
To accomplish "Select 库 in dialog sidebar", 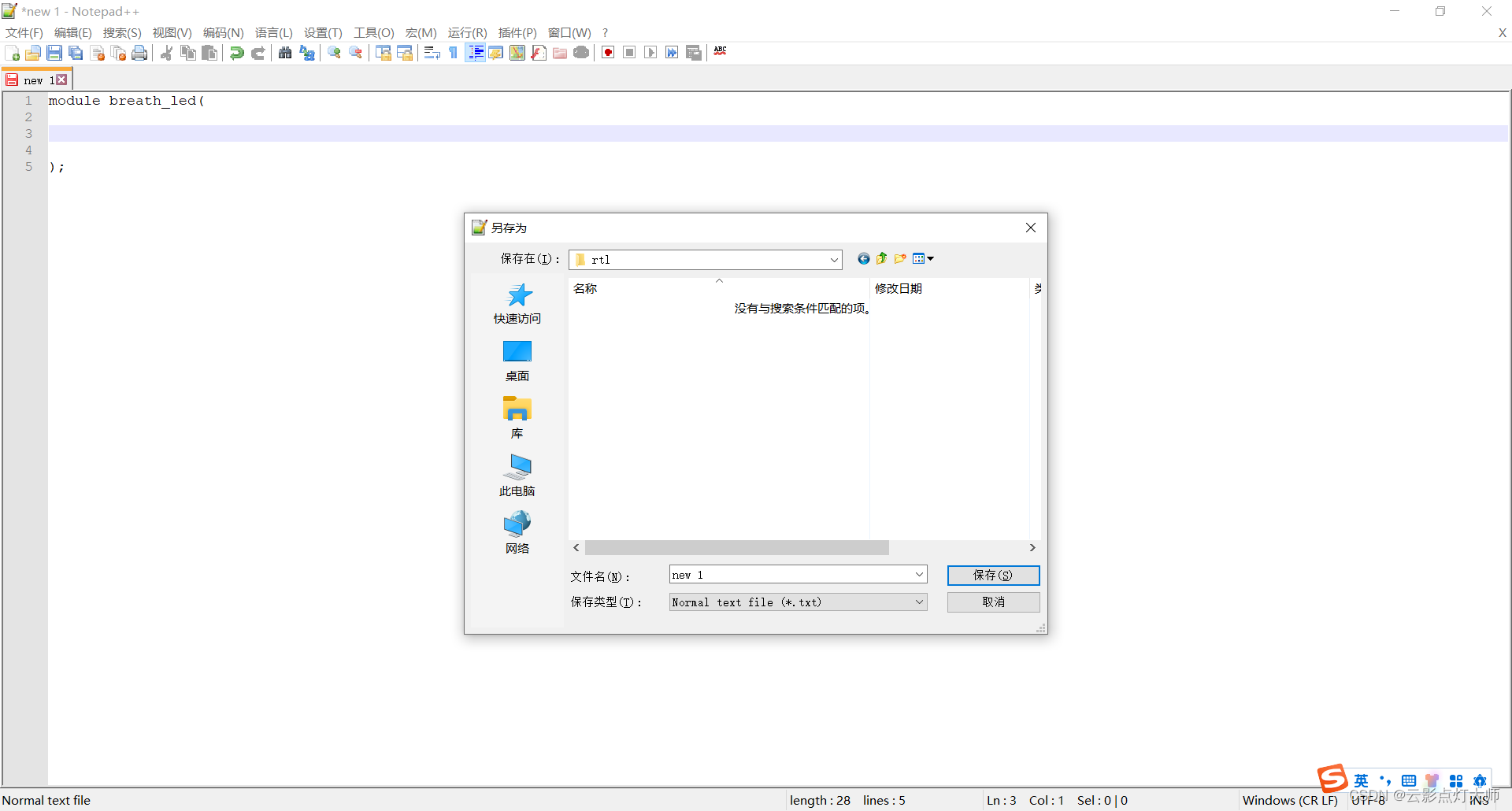I will [517, 419].
